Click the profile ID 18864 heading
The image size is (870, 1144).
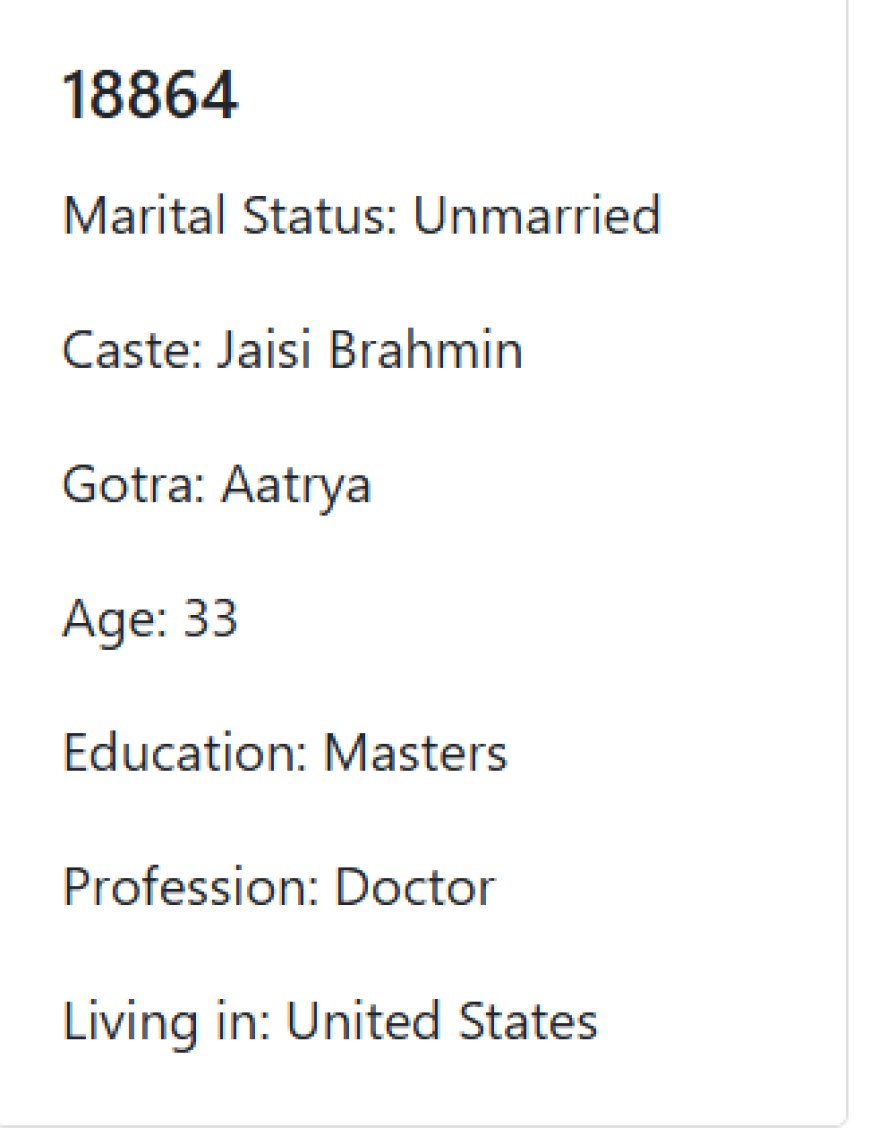click(x=150, y=95)
